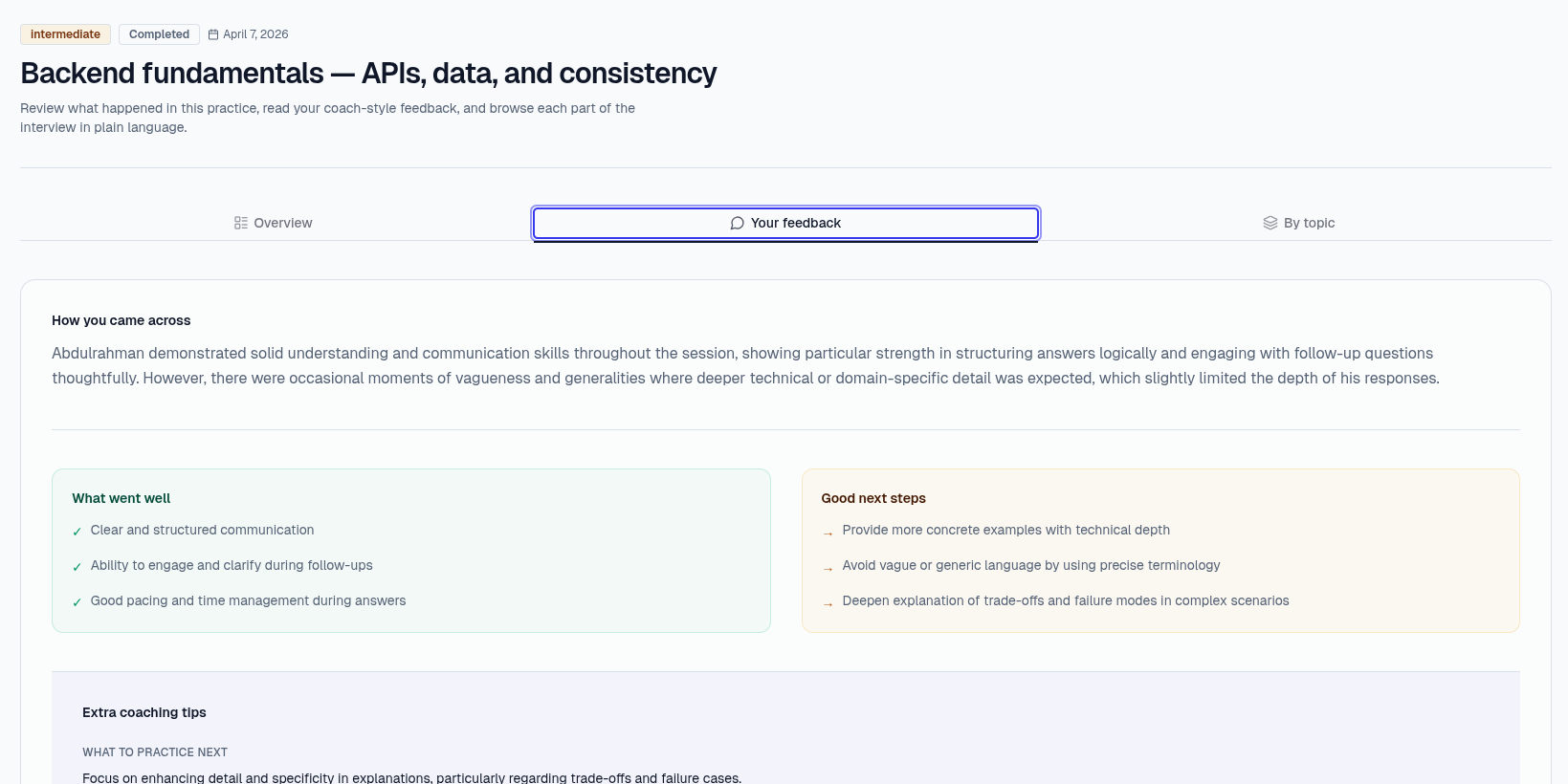
Task: Click the calendar icon beside April 7, 2026
Action: tap(213, 34)
